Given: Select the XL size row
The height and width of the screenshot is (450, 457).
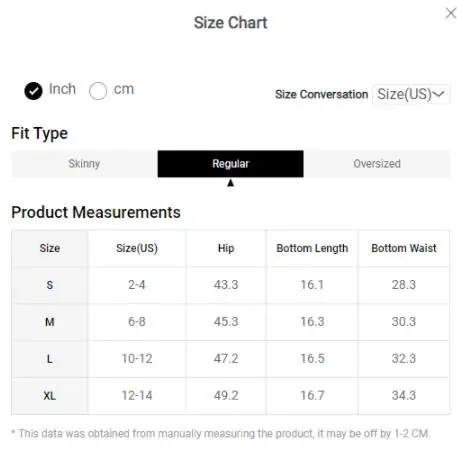Looking at the screenshot, I should tap(230, 396).
